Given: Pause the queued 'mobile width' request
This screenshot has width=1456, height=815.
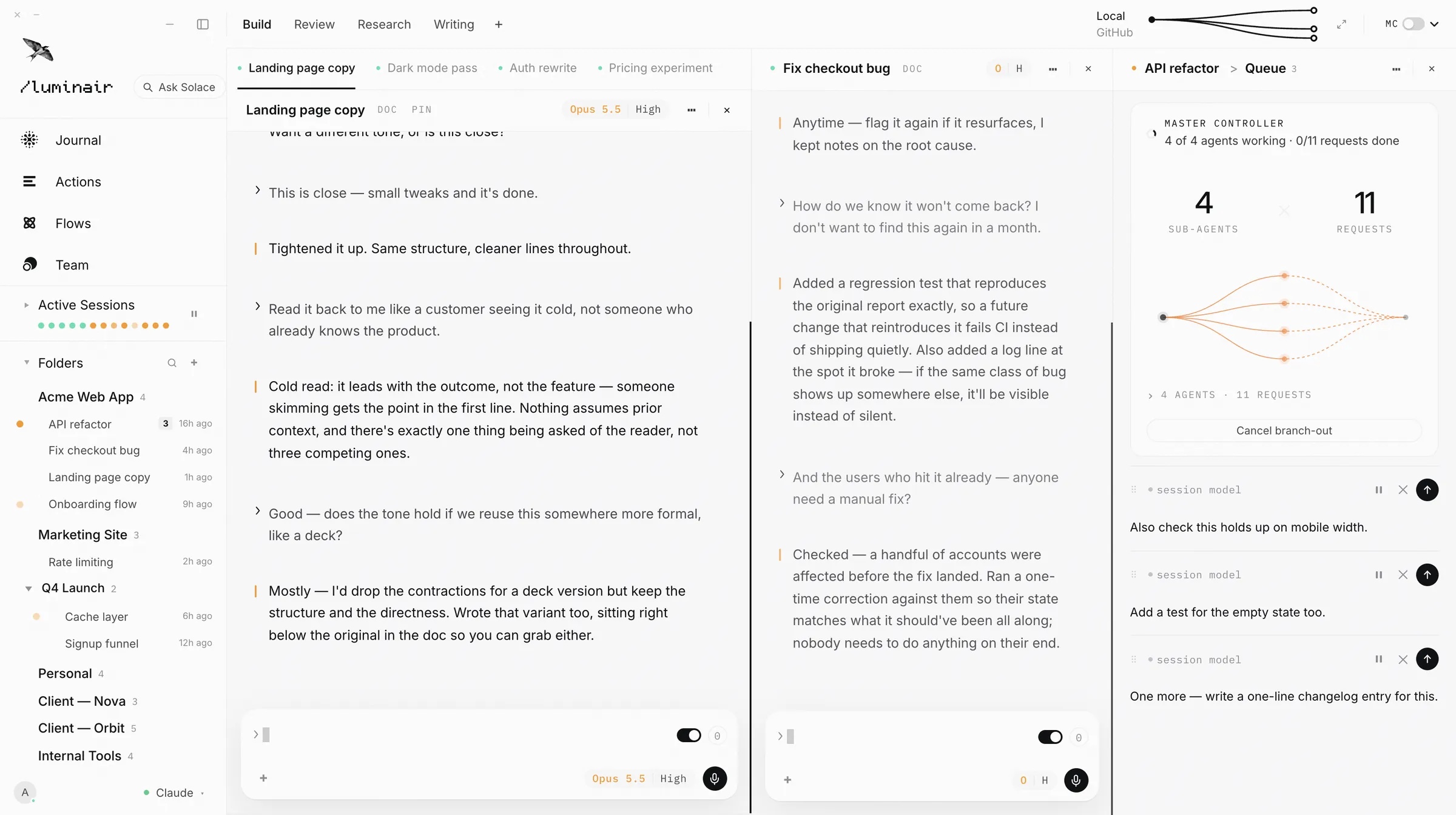Looking at the screenshot, I should click(1379, 490).
